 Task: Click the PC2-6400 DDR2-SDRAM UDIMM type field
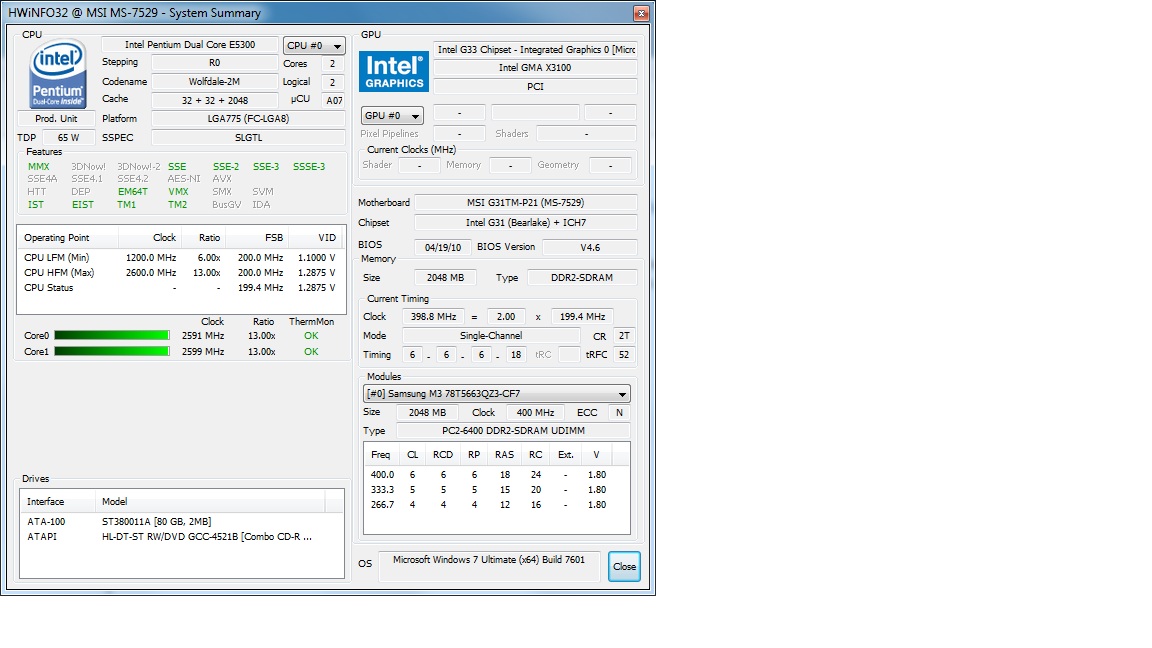tap(514, 431)
